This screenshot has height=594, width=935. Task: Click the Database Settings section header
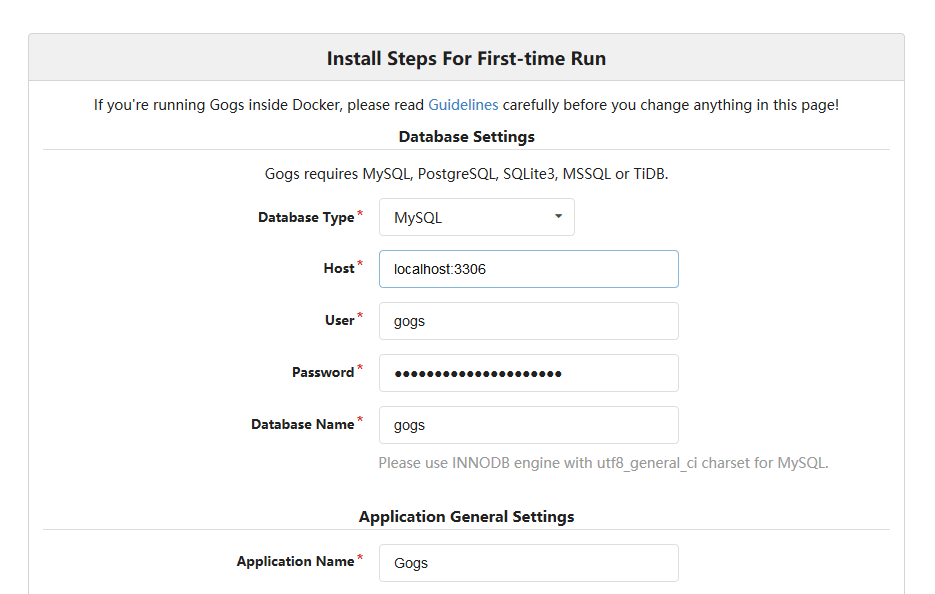point(466,137)
